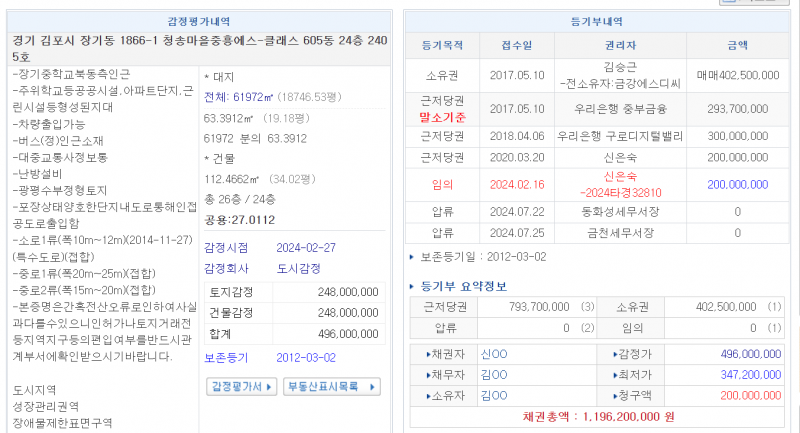The height and width of the screenshot is (433, 800).
Task: Click the blue 도시감정 appraisal company text
Action: [x=298, y=269]
